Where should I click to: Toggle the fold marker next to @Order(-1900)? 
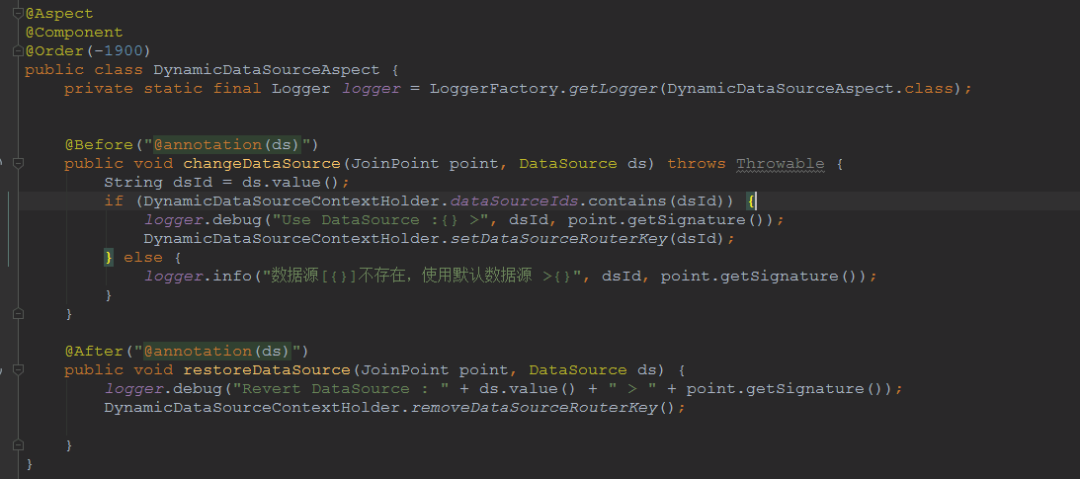point(17,51)
